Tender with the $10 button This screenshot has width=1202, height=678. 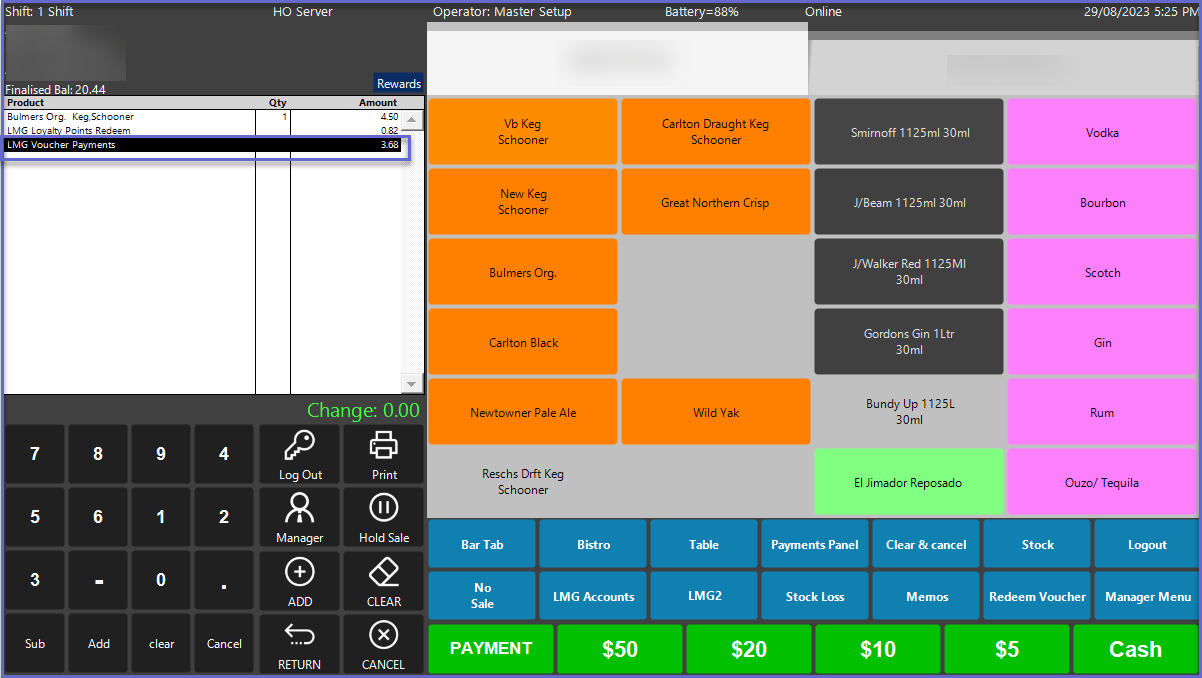point(878,649)
